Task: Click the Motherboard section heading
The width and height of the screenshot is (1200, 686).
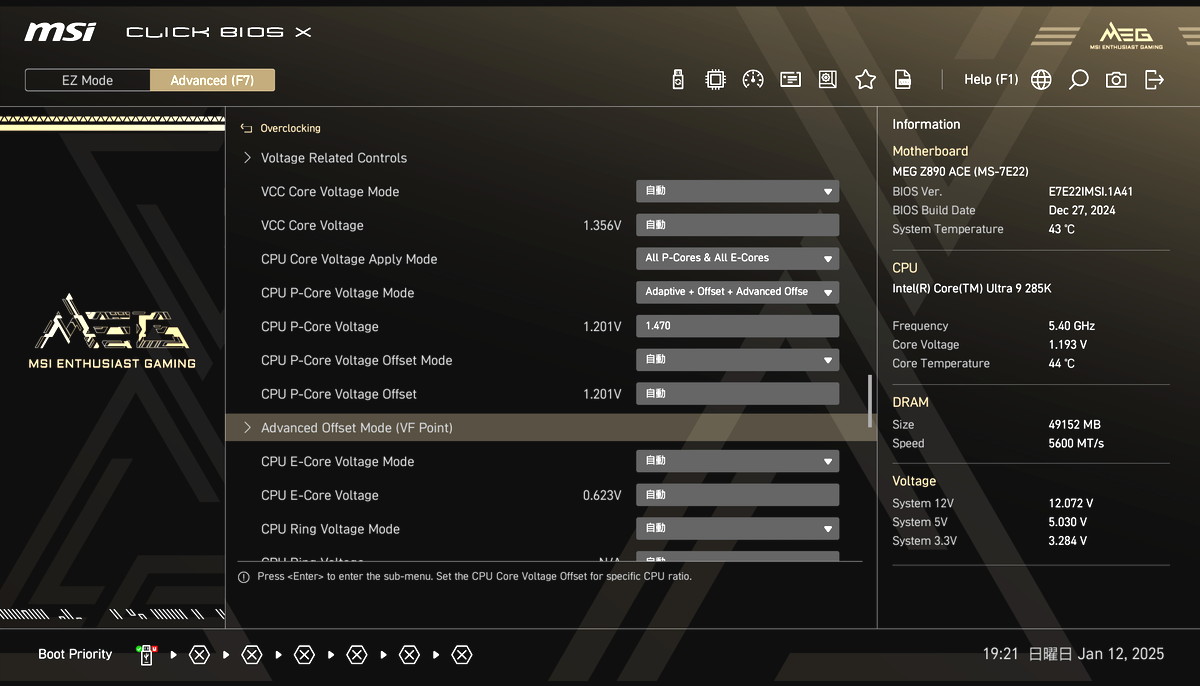Action: click(930, 152)
